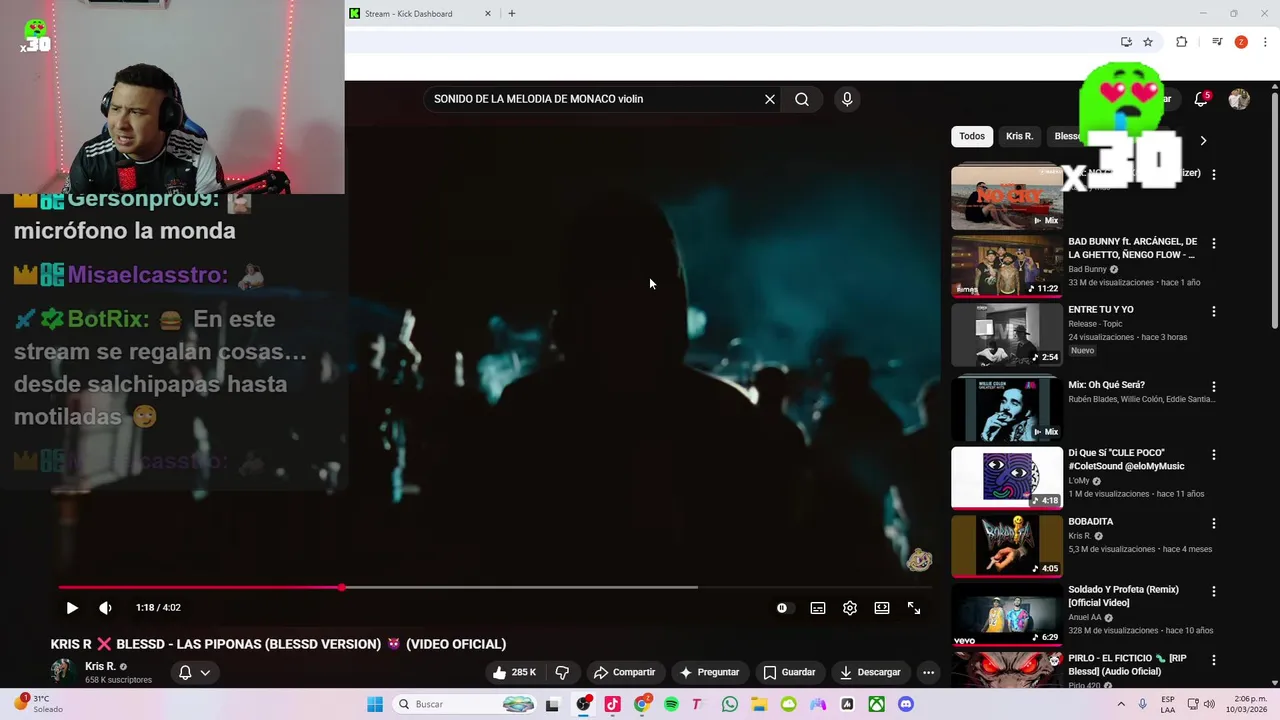Viewport: 1280px width, 720px height.
Task: Open Kris R. channel avatar below video
Action: coord(63,671)
